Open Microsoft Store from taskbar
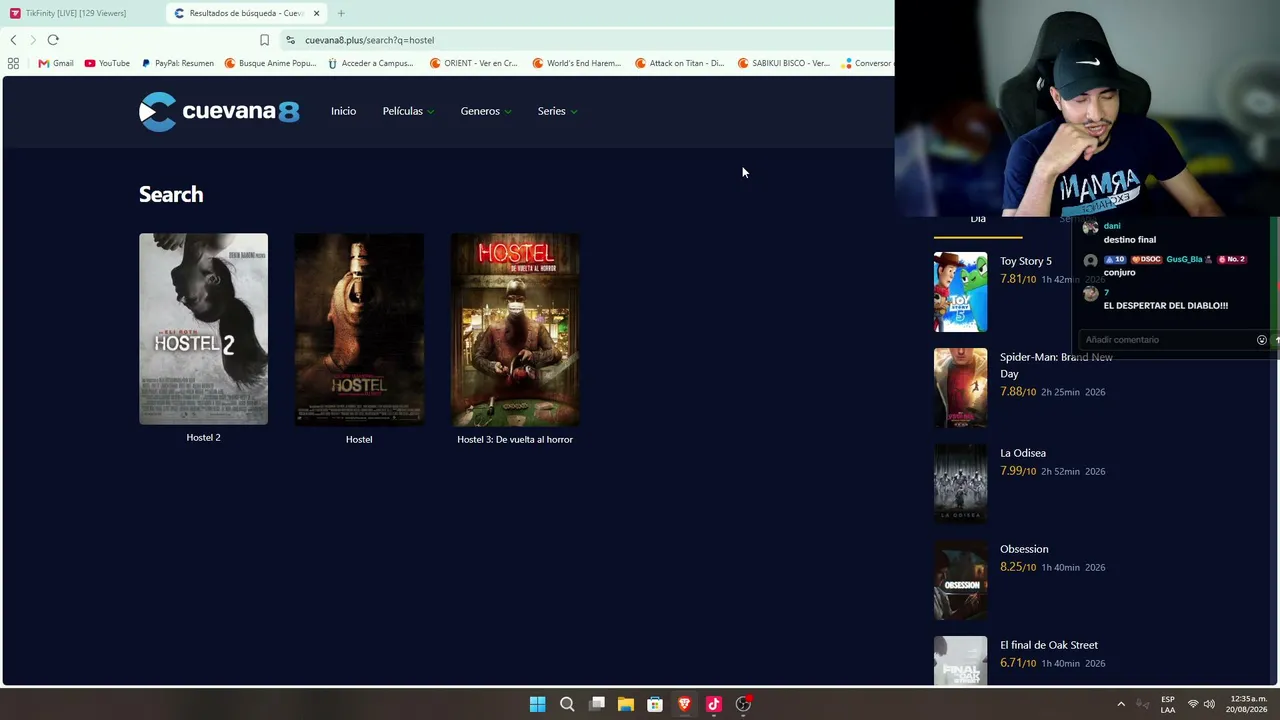This screenshot has height=720, width=1280. (655, 704)
